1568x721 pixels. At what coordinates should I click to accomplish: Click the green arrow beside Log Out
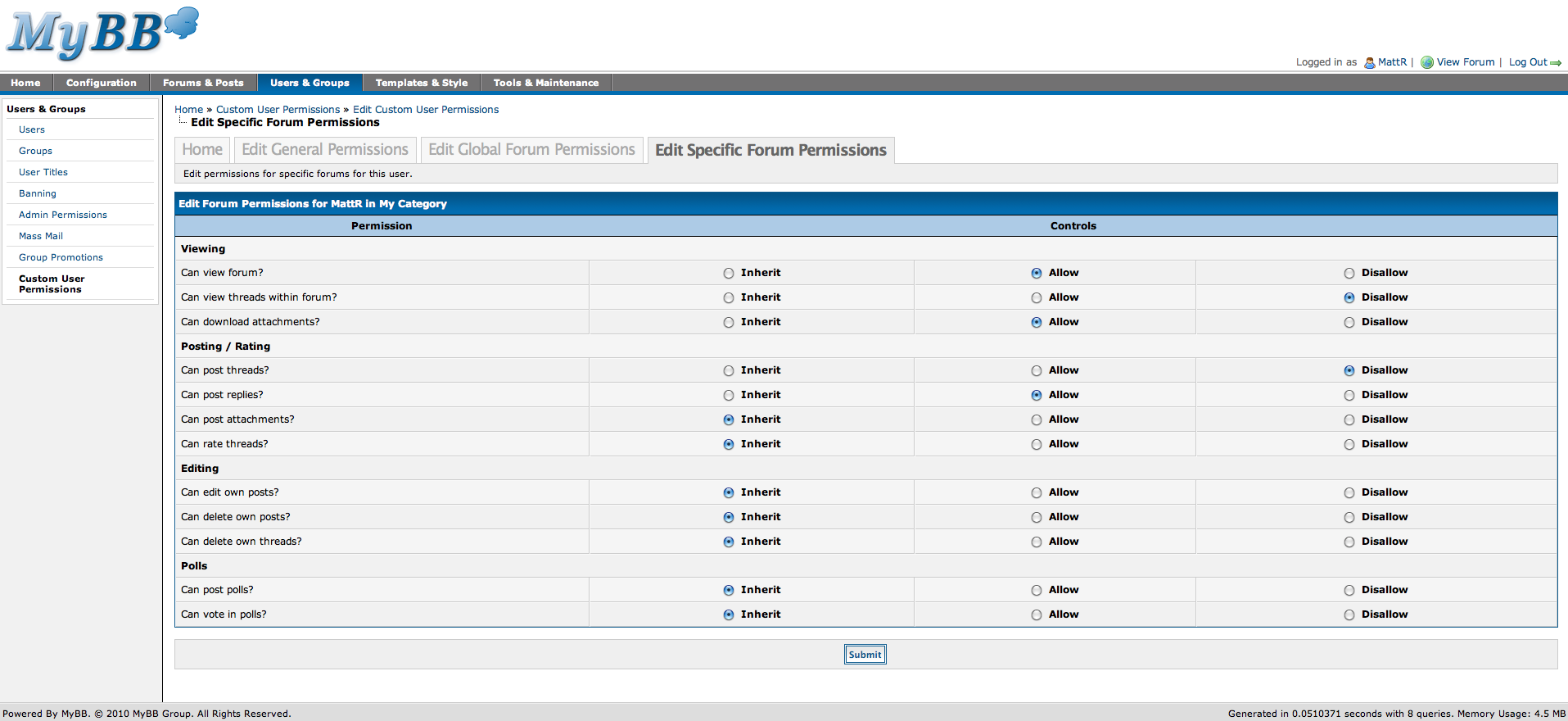click(x=1556, y=63)
